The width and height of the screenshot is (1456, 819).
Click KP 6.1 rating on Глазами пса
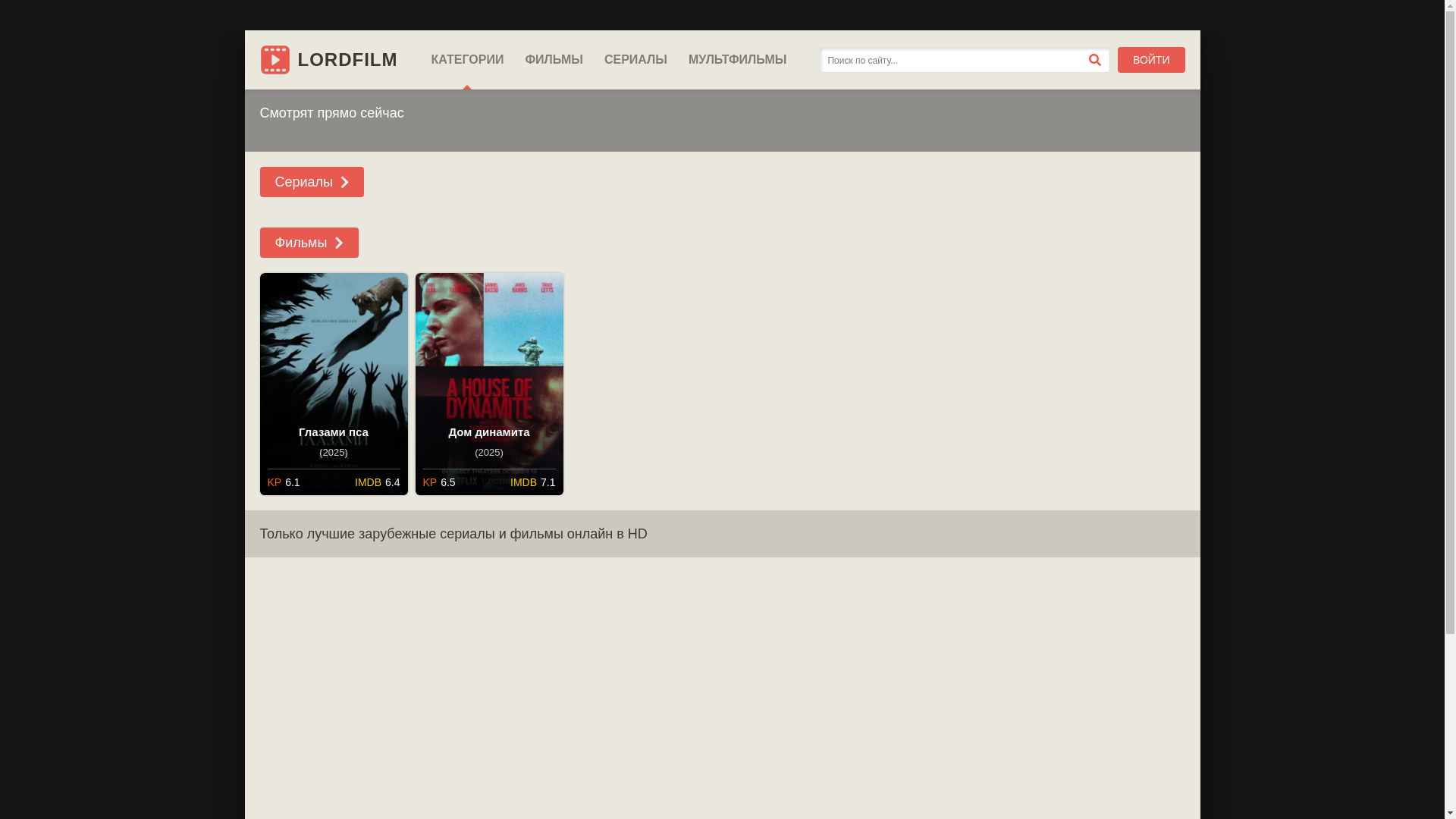click(284, 482)
